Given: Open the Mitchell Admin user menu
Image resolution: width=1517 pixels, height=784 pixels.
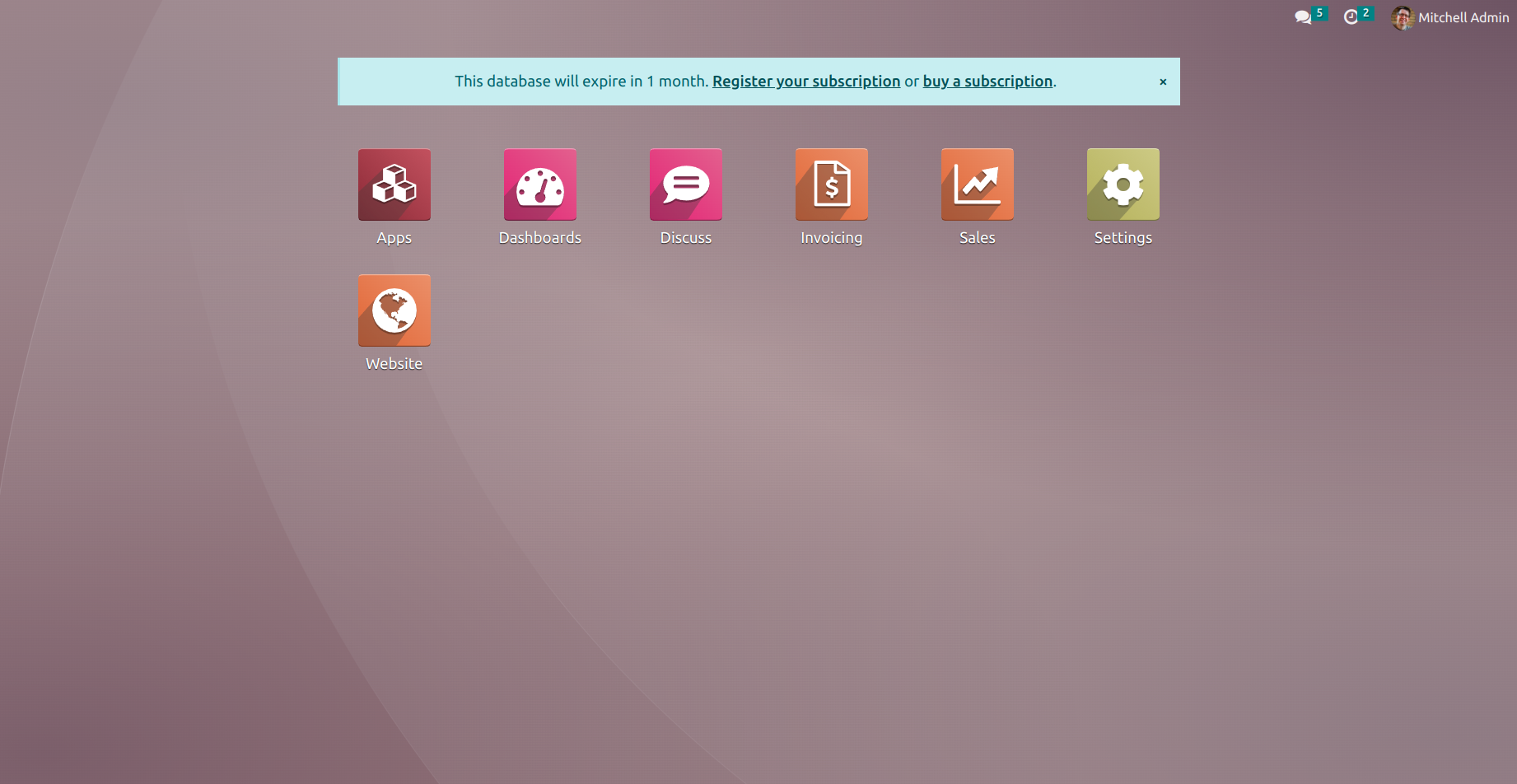Looking at the screenshot, I should pos(1450,17).
